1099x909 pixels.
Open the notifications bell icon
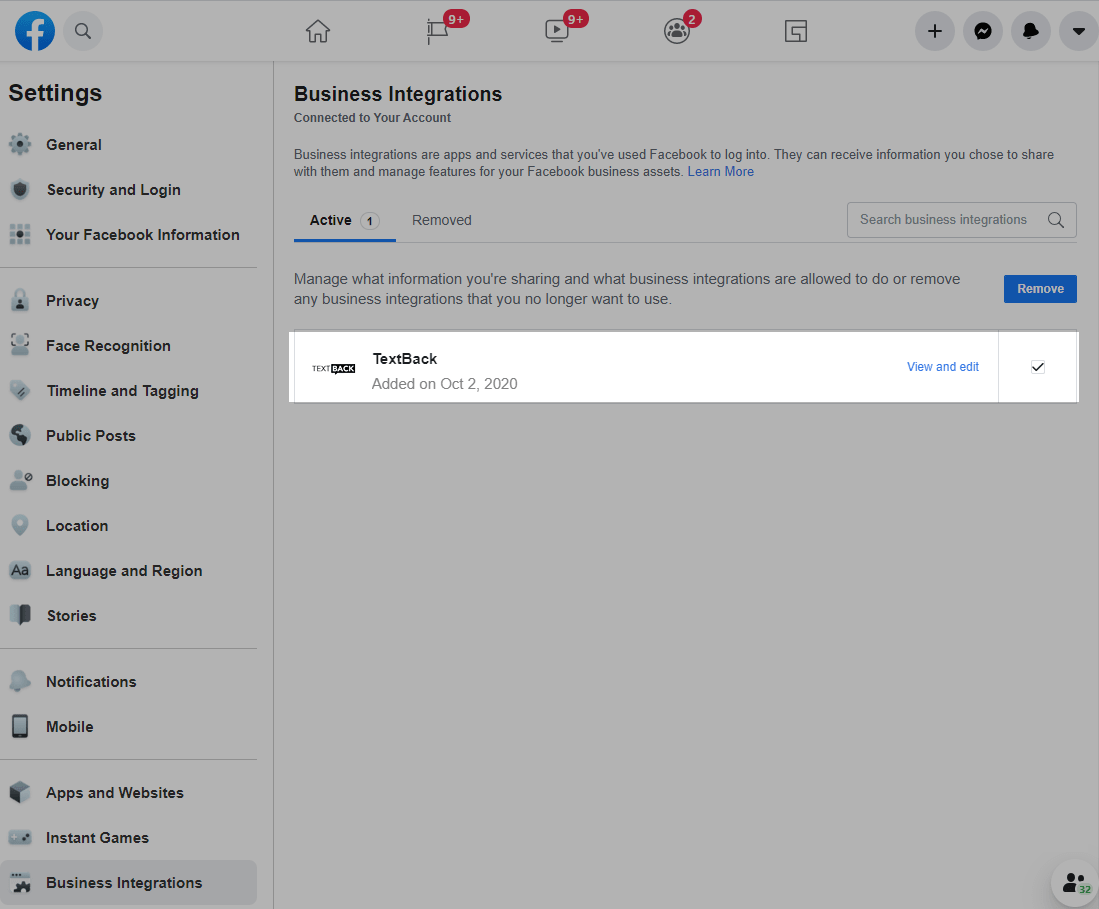click(1030, 31)
